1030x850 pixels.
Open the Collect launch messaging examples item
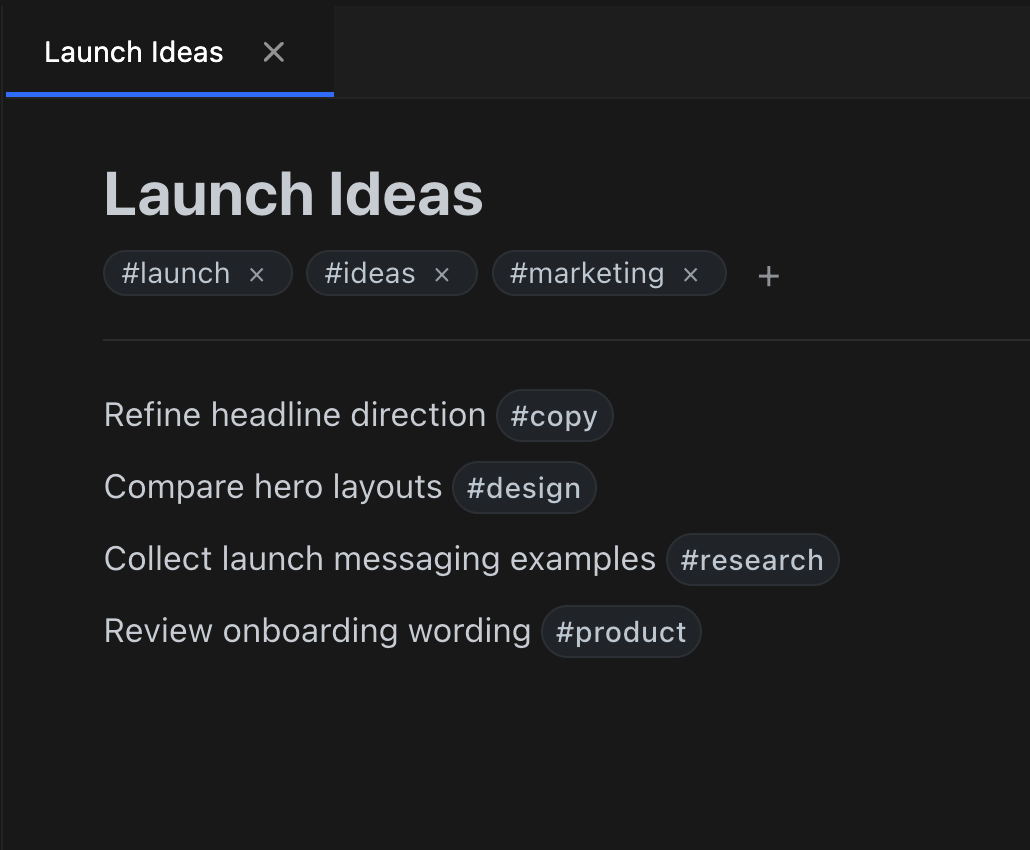pyautogui.click(x=379, y=559)
